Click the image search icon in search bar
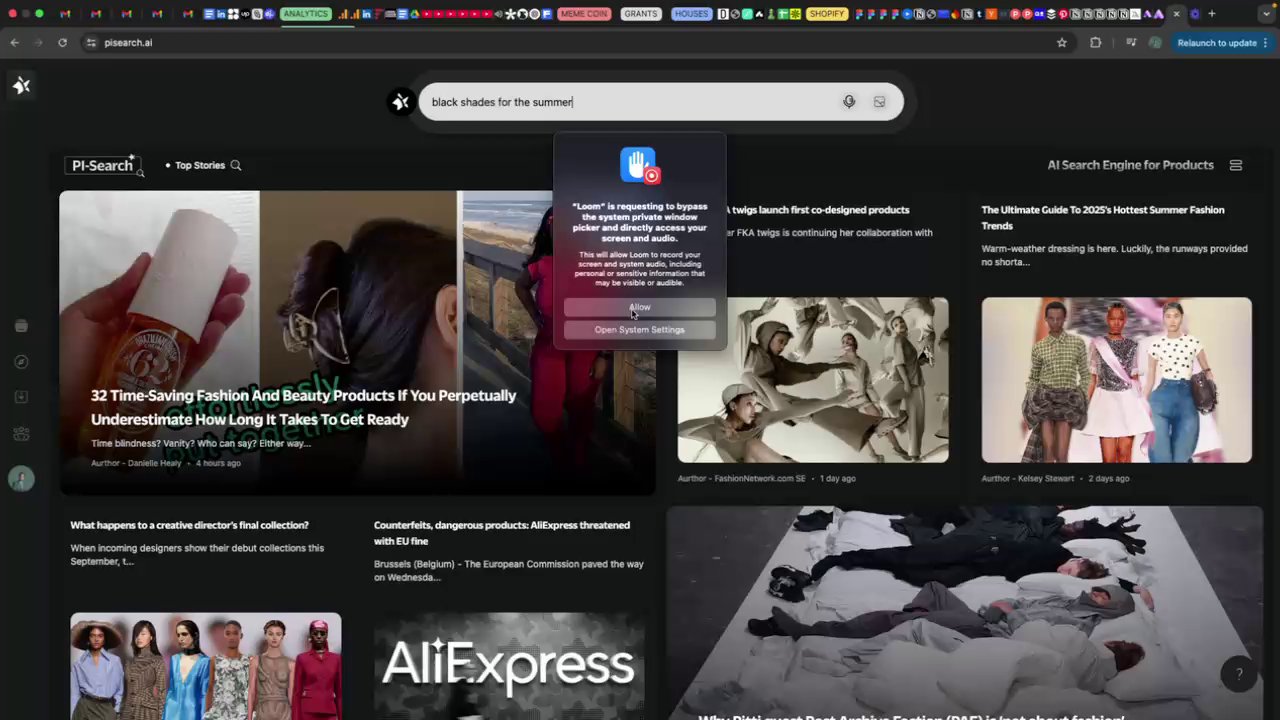 (879, 102)
